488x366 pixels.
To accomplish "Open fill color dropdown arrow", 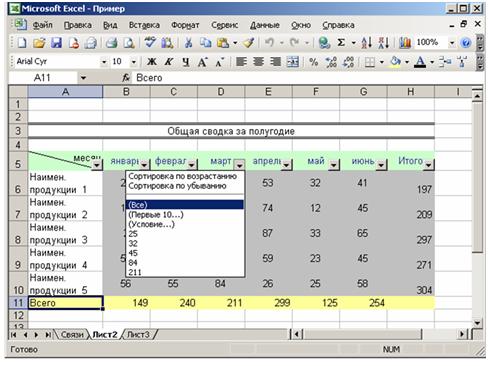I will [x=407, y=62].
